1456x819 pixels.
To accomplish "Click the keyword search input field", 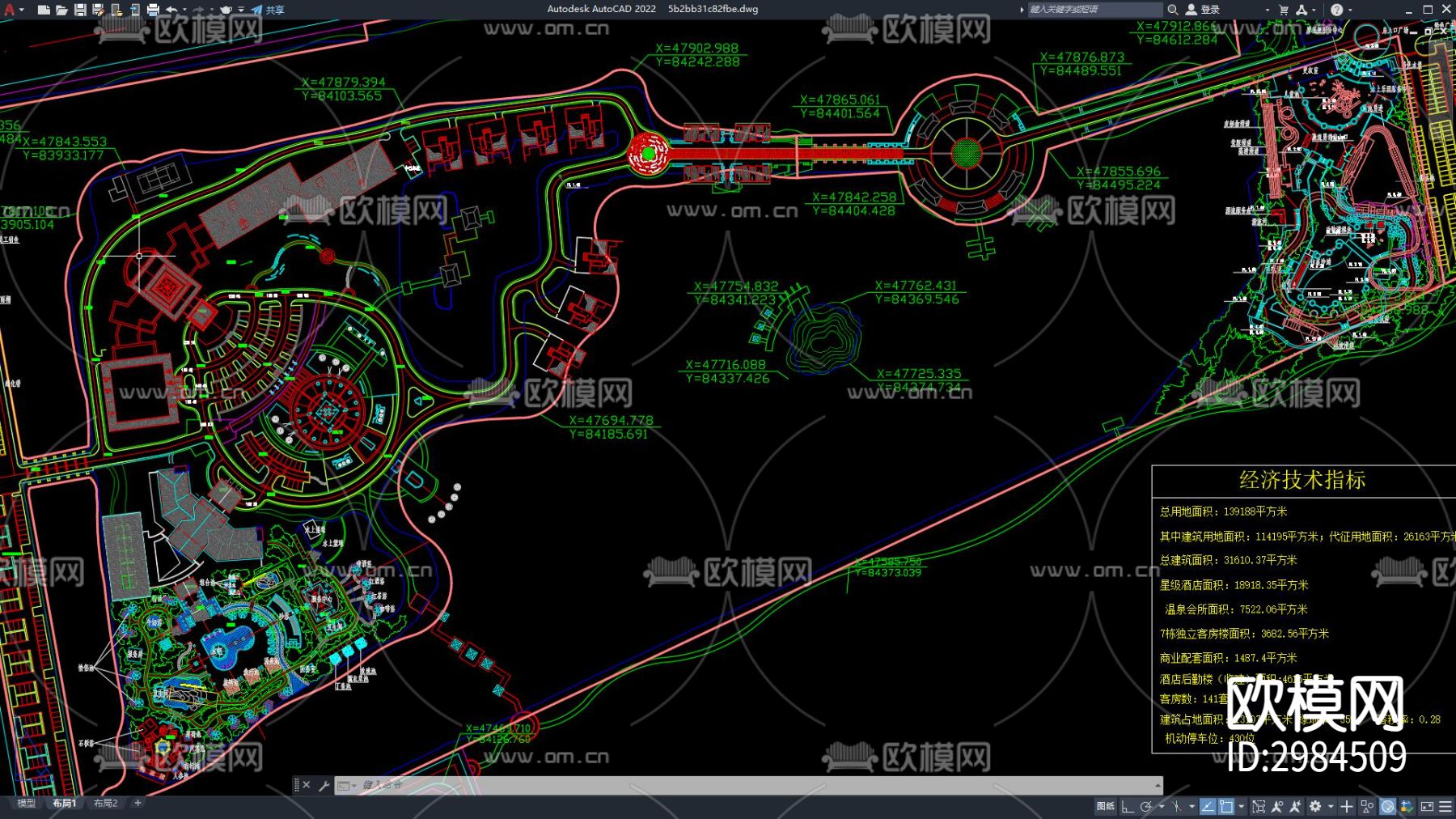I will [x=1094, y=10].
